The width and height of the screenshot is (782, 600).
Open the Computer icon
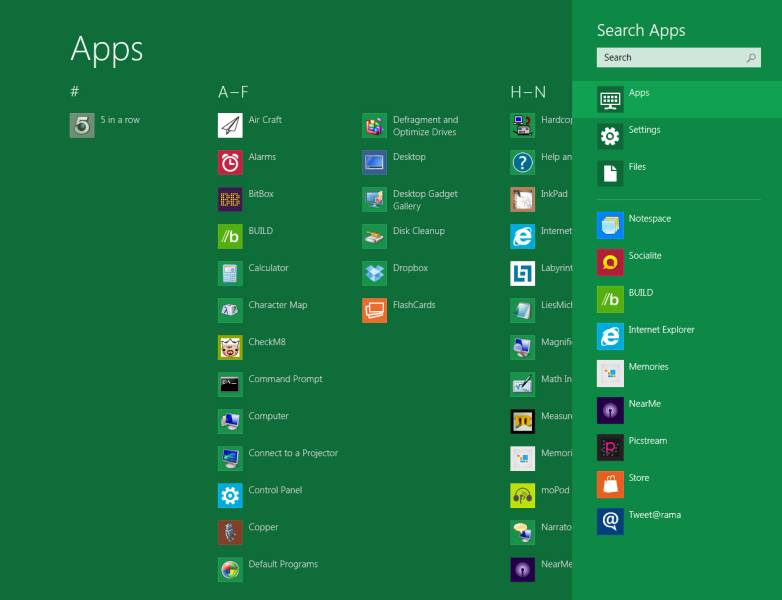(230, 421)
